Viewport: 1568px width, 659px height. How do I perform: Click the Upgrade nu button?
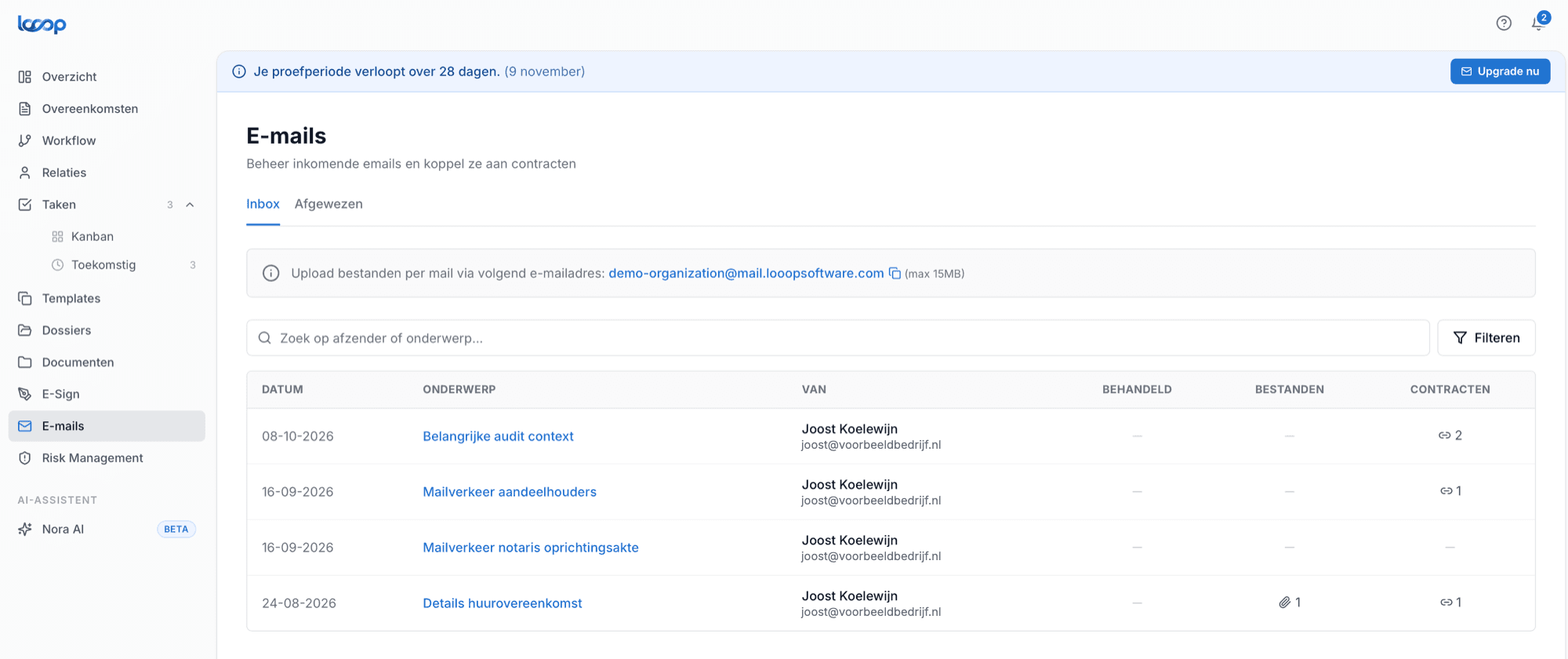click(1500, 71)
